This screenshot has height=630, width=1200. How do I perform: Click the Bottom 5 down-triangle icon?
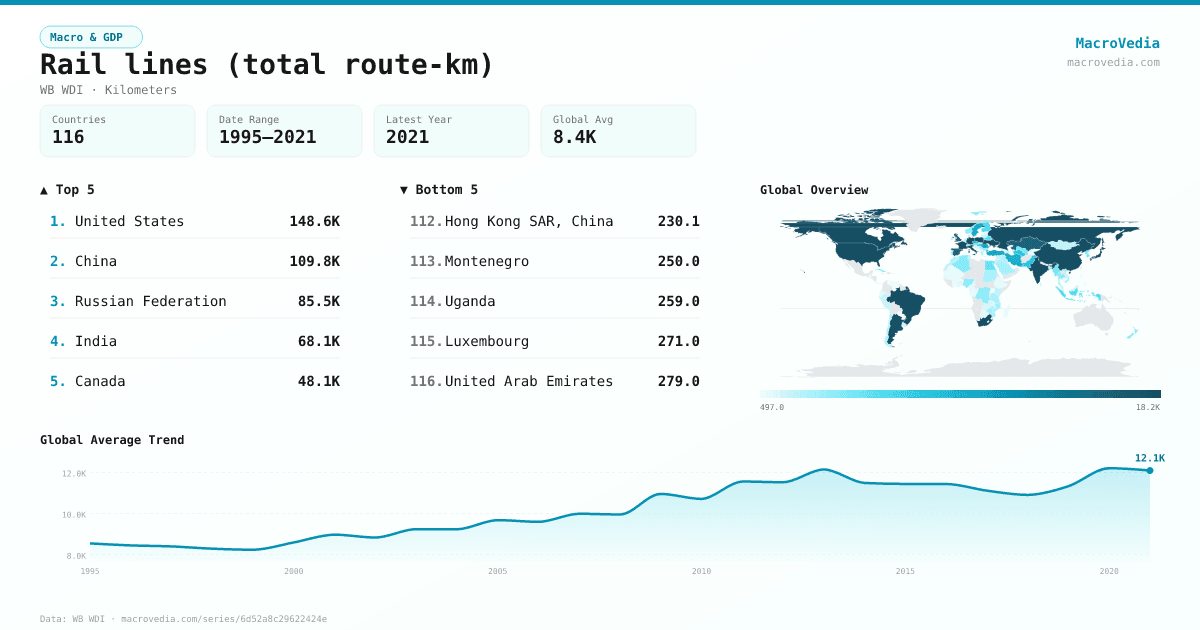tap(404, 190)
